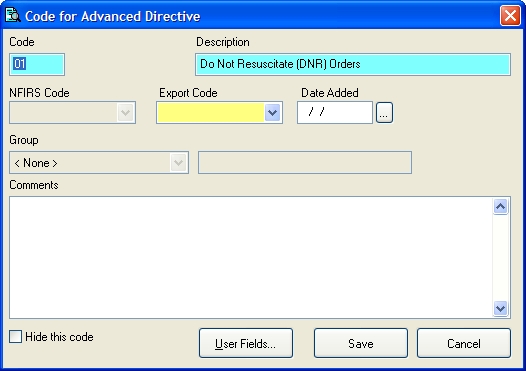
Task: Open the NFIRS Code dropdown arrow
Action: [x=126, y=112]
